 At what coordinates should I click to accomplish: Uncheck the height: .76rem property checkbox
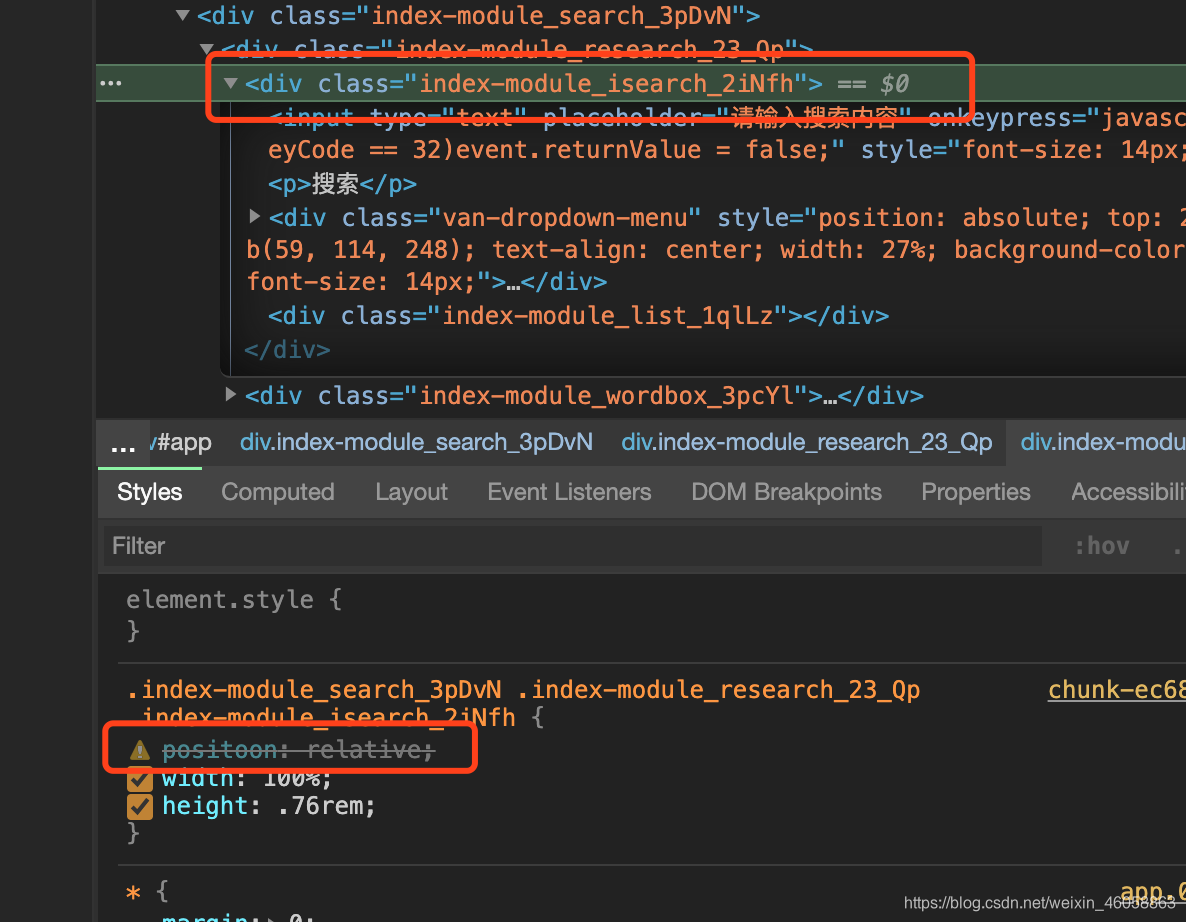pyautogui.click(x=140, y=807)
